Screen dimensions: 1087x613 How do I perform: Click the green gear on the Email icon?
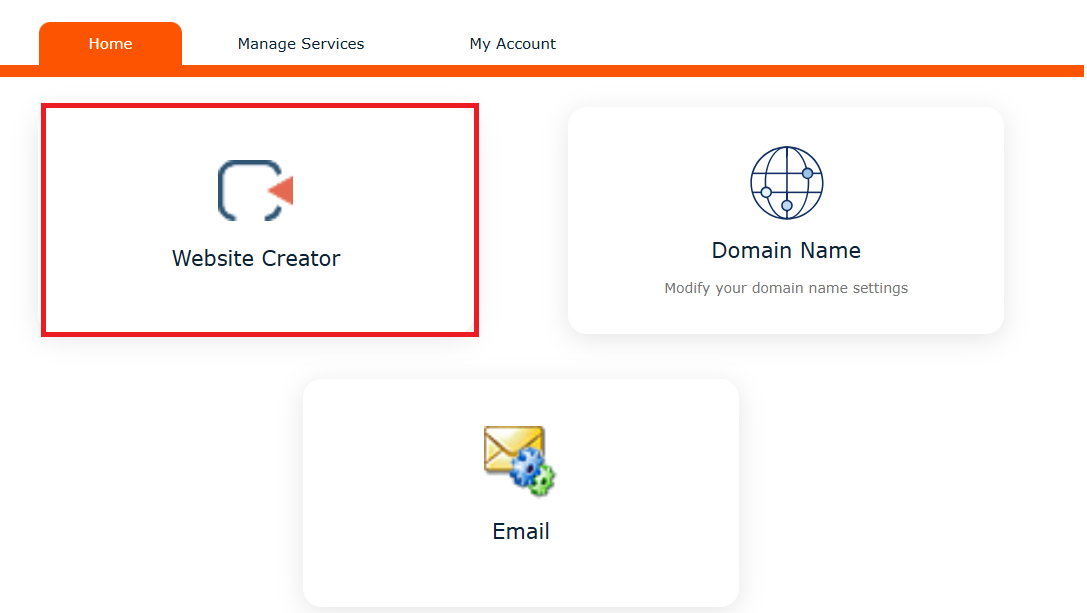pos(543,481)
